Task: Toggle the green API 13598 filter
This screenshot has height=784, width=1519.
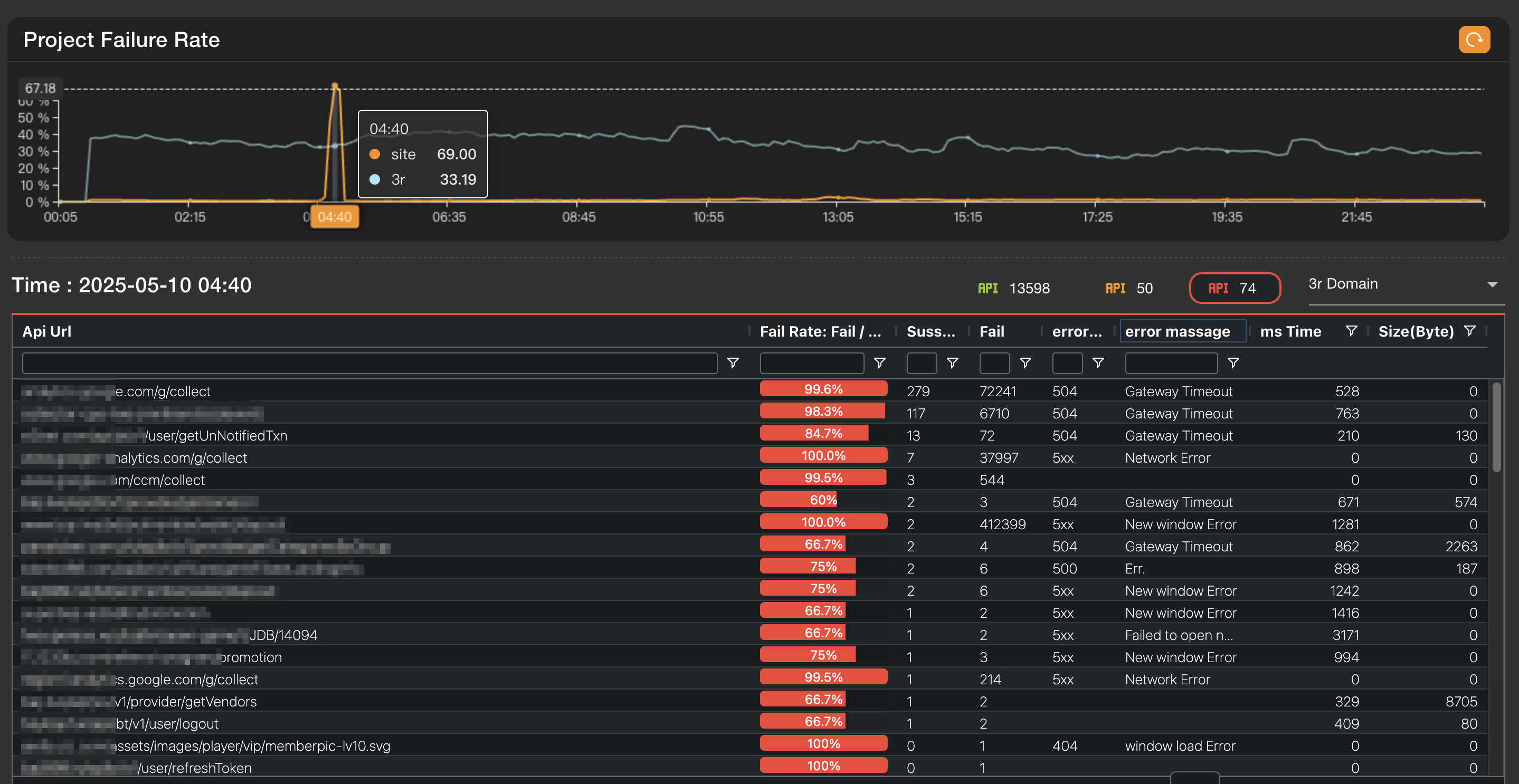Action: click(x=1013, y=288)
